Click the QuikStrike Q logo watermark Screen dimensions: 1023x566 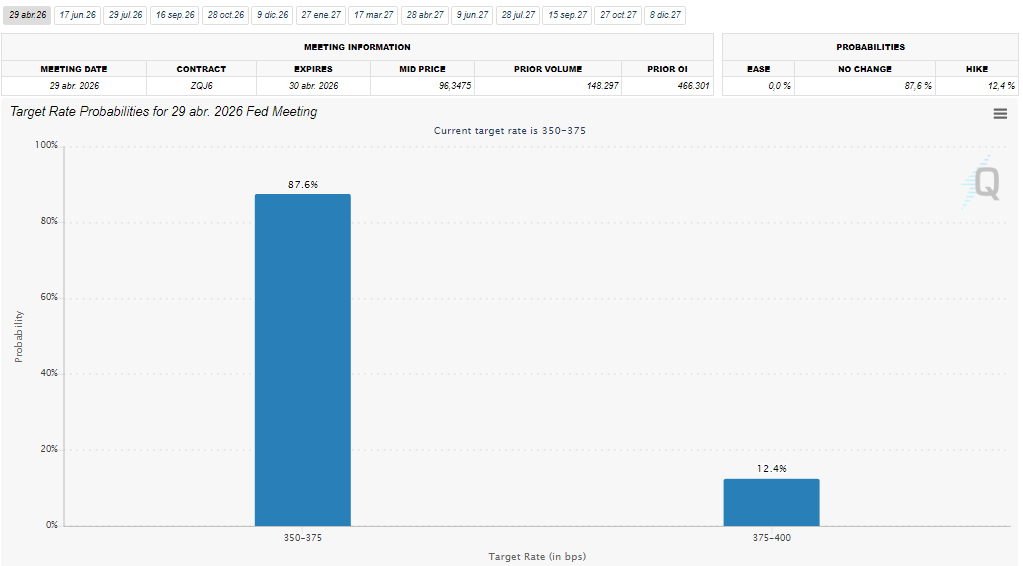tap(984, 183)
